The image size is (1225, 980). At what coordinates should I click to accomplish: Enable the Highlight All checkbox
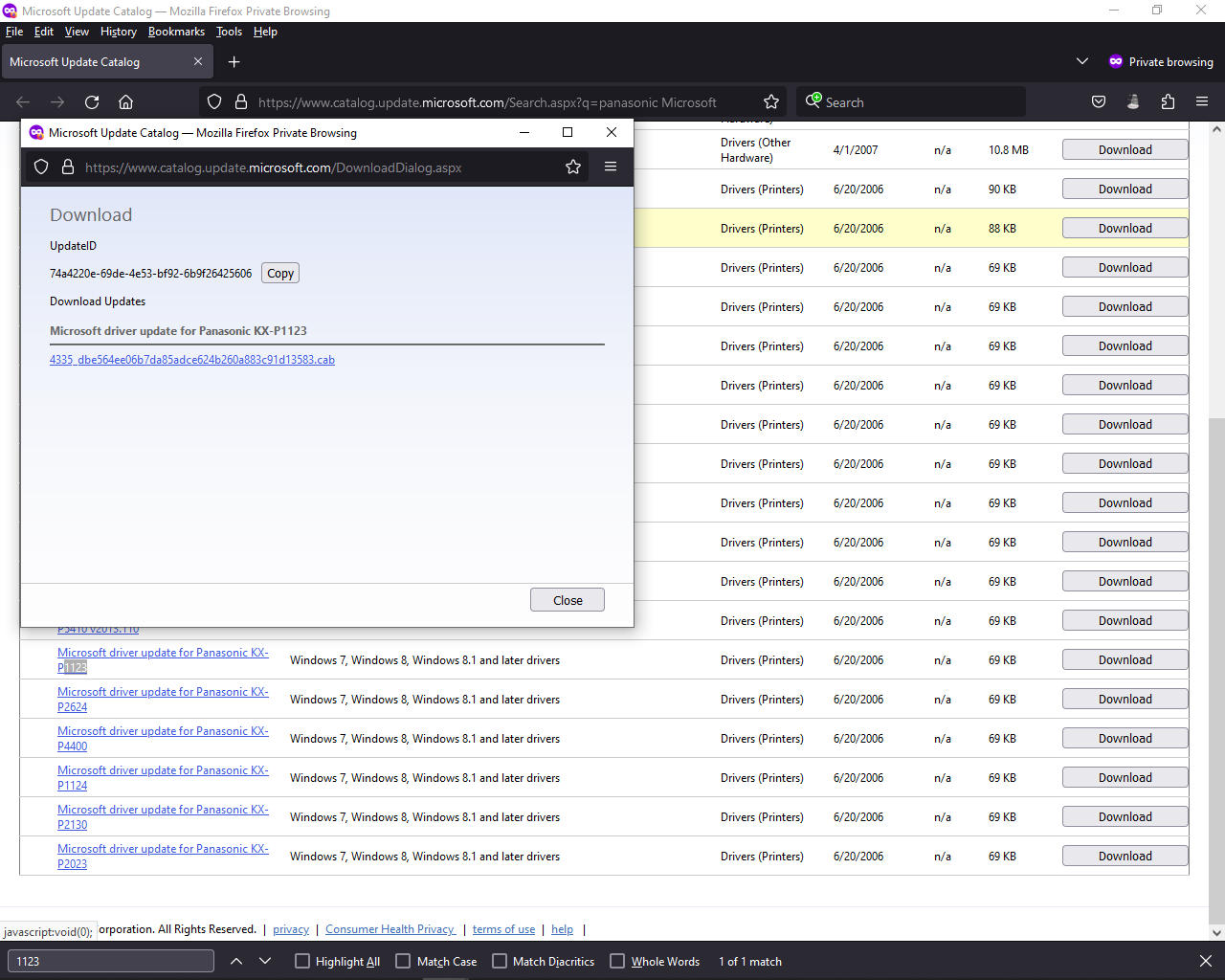click(302, 962)
